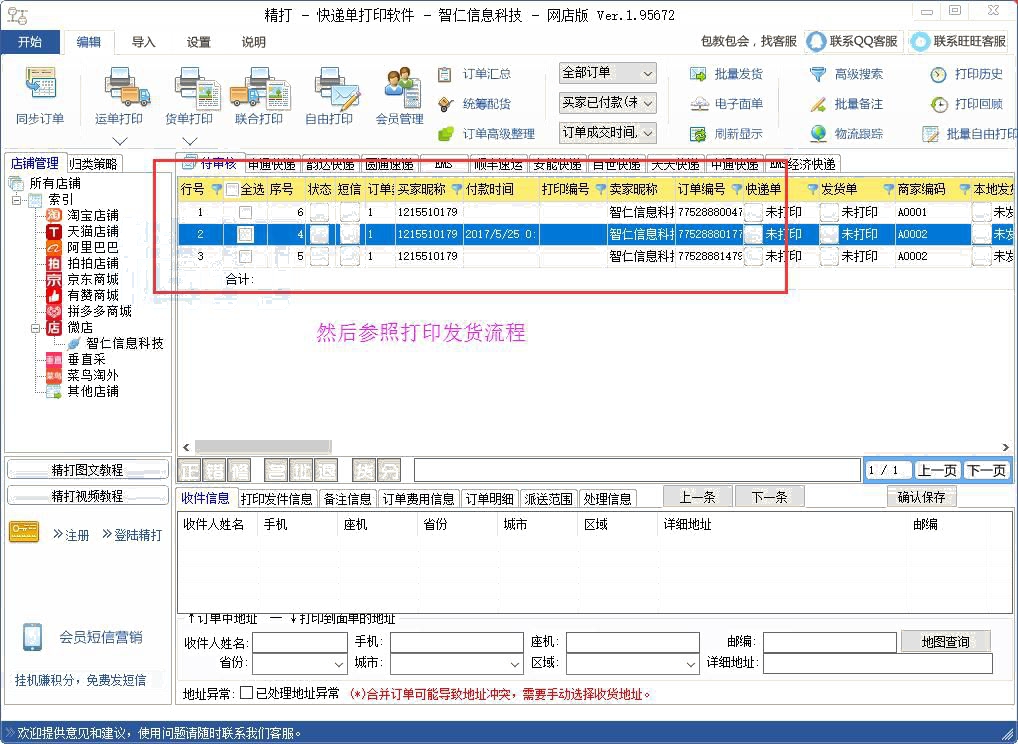The image size is (1018, 744).
Task: Open 会员管理 member management
Action: click(x=399, y=88)
